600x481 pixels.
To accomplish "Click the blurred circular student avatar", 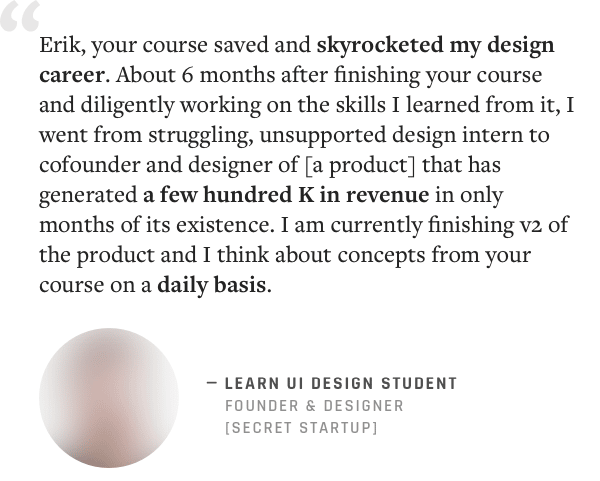I will 109,398.
